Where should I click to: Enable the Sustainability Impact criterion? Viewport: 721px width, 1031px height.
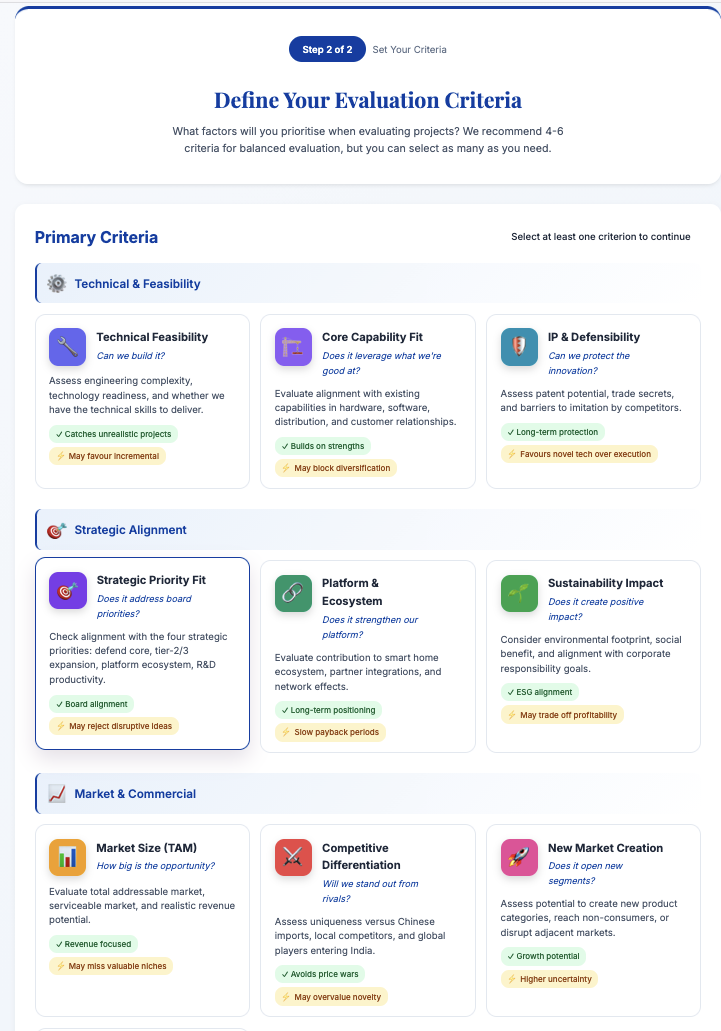click(x=593, y=655)
